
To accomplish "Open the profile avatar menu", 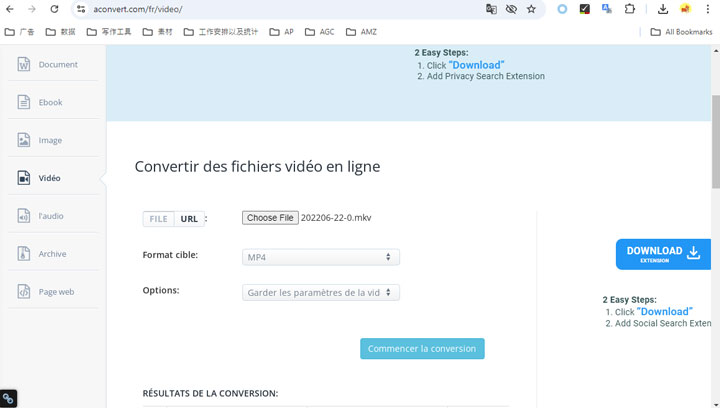I will tap(685, 9).
